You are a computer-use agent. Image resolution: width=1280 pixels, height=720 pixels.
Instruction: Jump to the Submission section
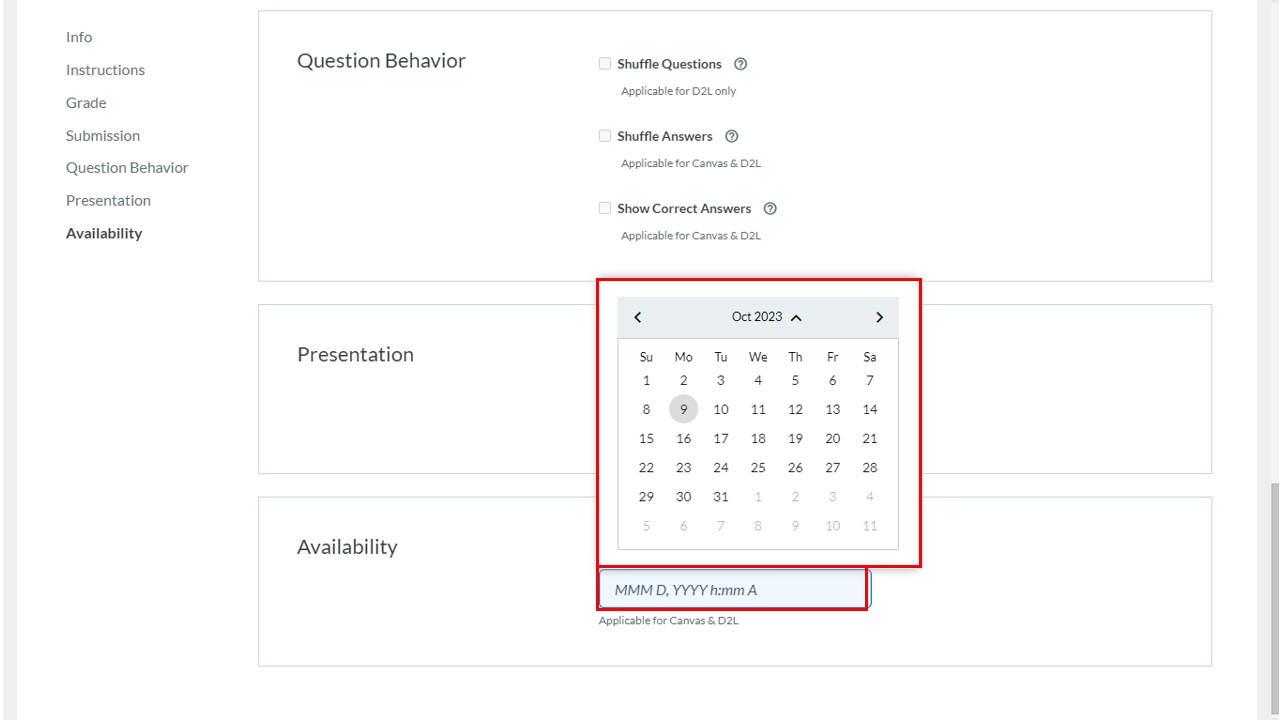click(103, 136)
